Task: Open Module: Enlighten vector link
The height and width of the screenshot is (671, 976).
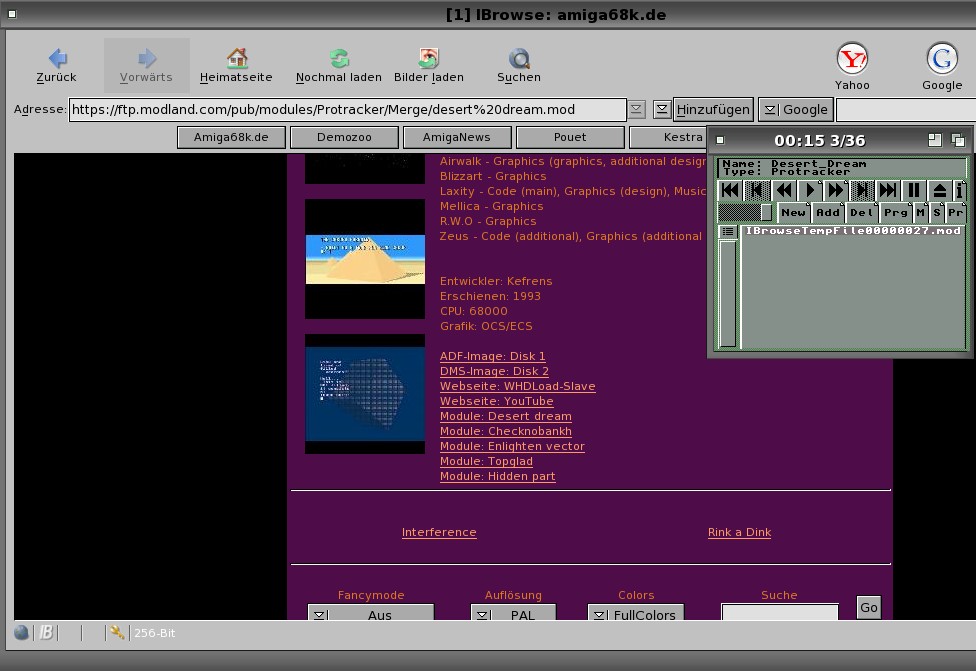Action: (512, 446)
